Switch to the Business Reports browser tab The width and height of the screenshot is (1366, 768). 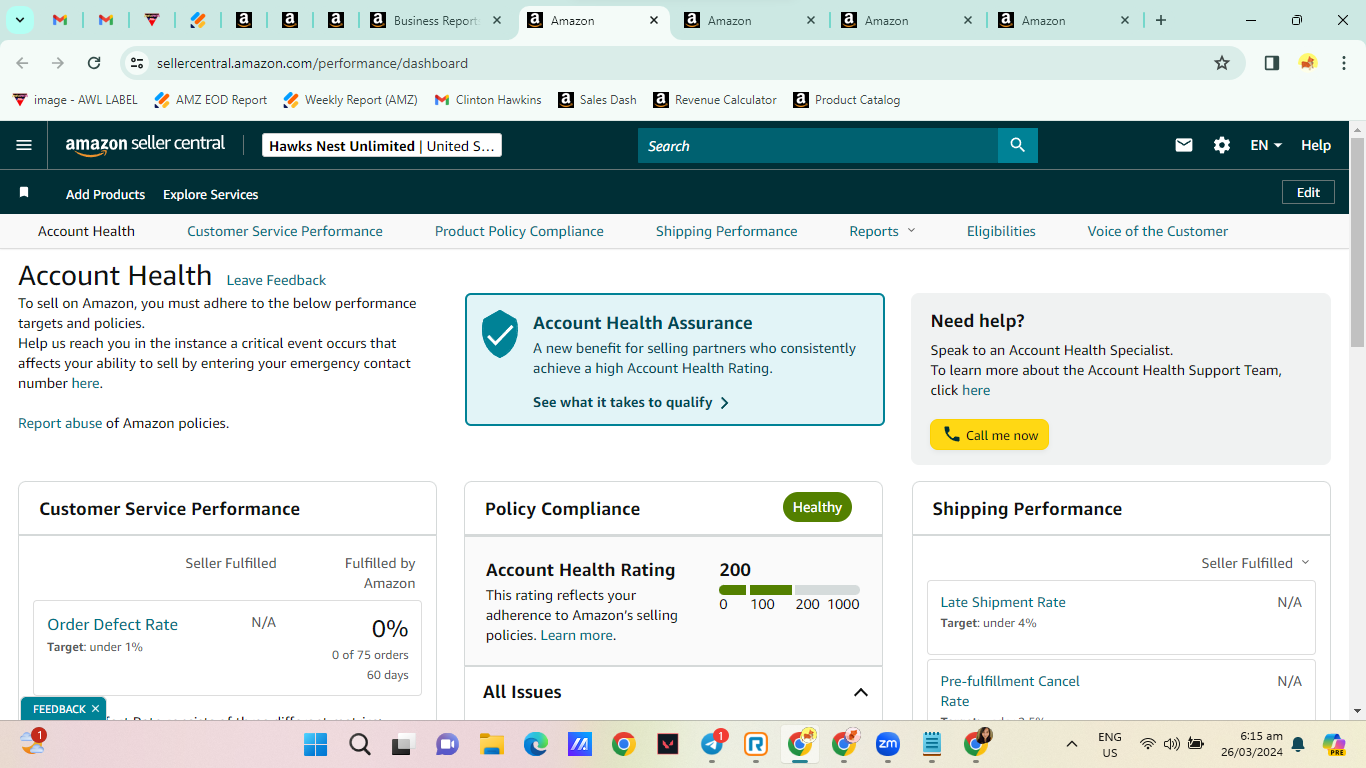pos(434,20)
